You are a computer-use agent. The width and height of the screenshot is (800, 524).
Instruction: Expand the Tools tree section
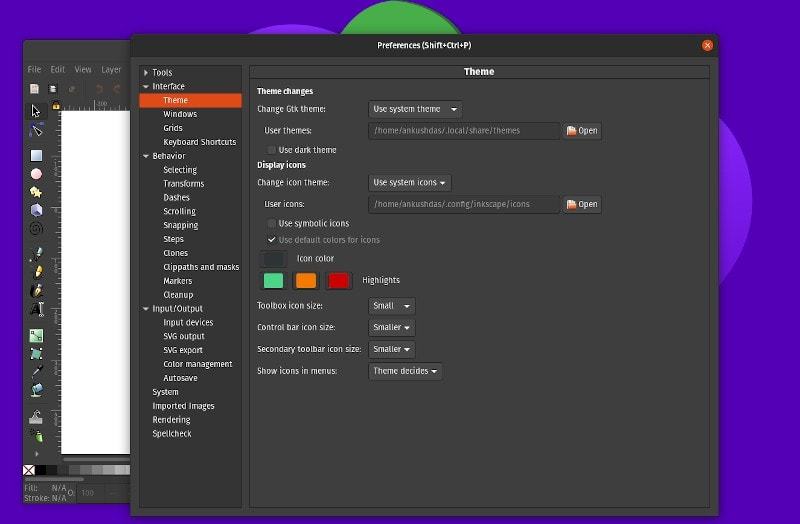(146, 73)
